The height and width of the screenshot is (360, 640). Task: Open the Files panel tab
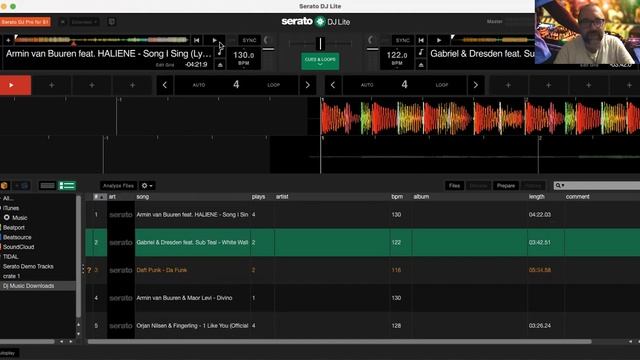[454, 186]
